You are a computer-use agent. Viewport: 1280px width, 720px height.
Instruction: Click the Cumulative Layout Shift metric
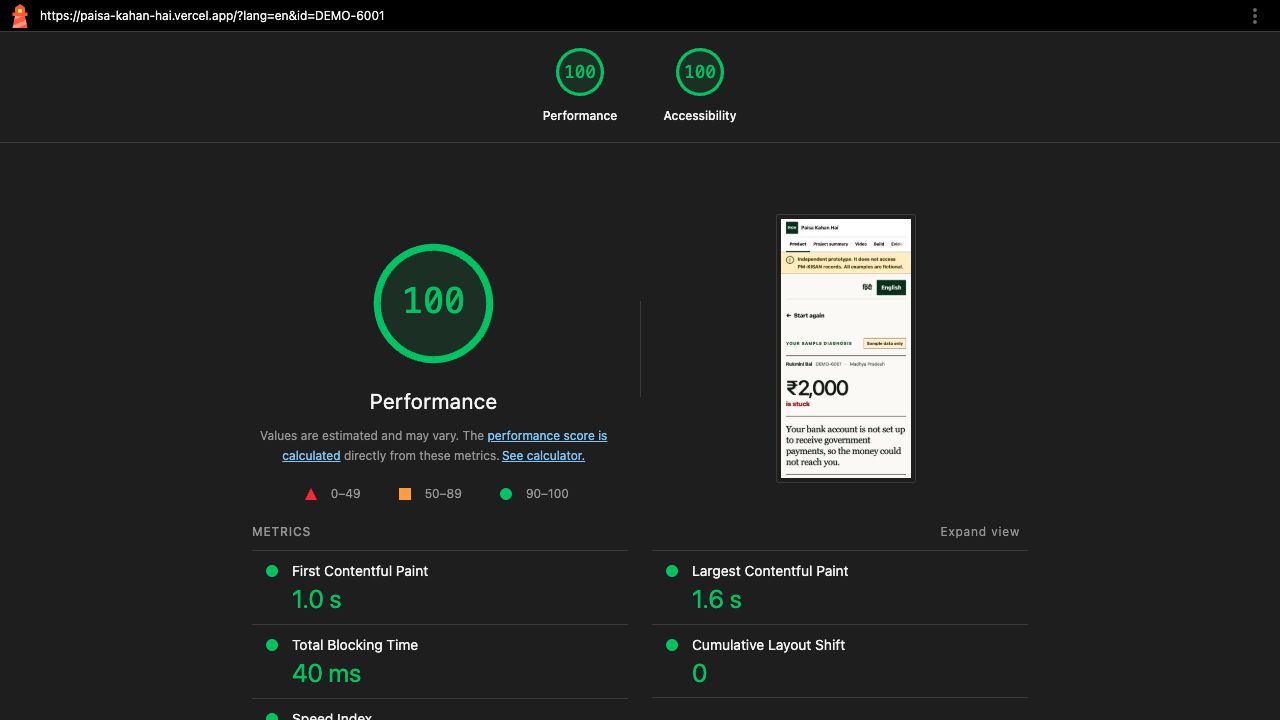click(x=840, y=662)
